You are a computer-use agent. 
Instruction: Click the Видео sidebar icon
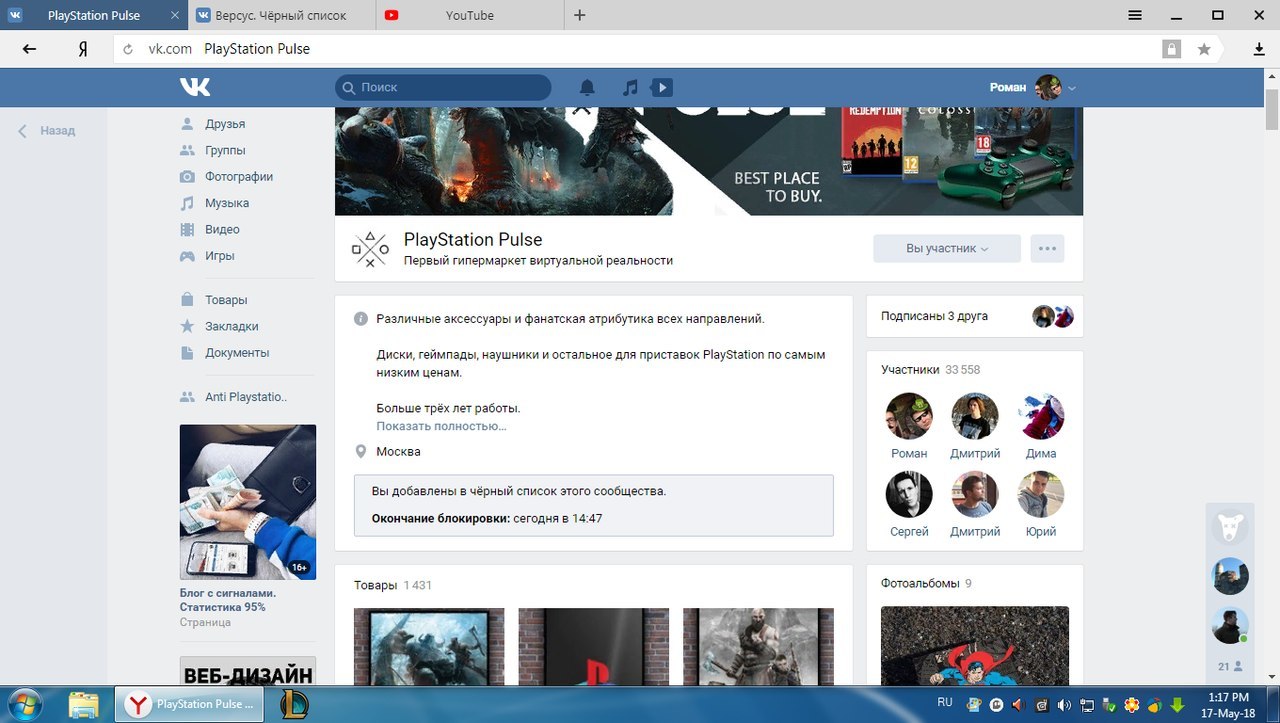click(187, 229)
